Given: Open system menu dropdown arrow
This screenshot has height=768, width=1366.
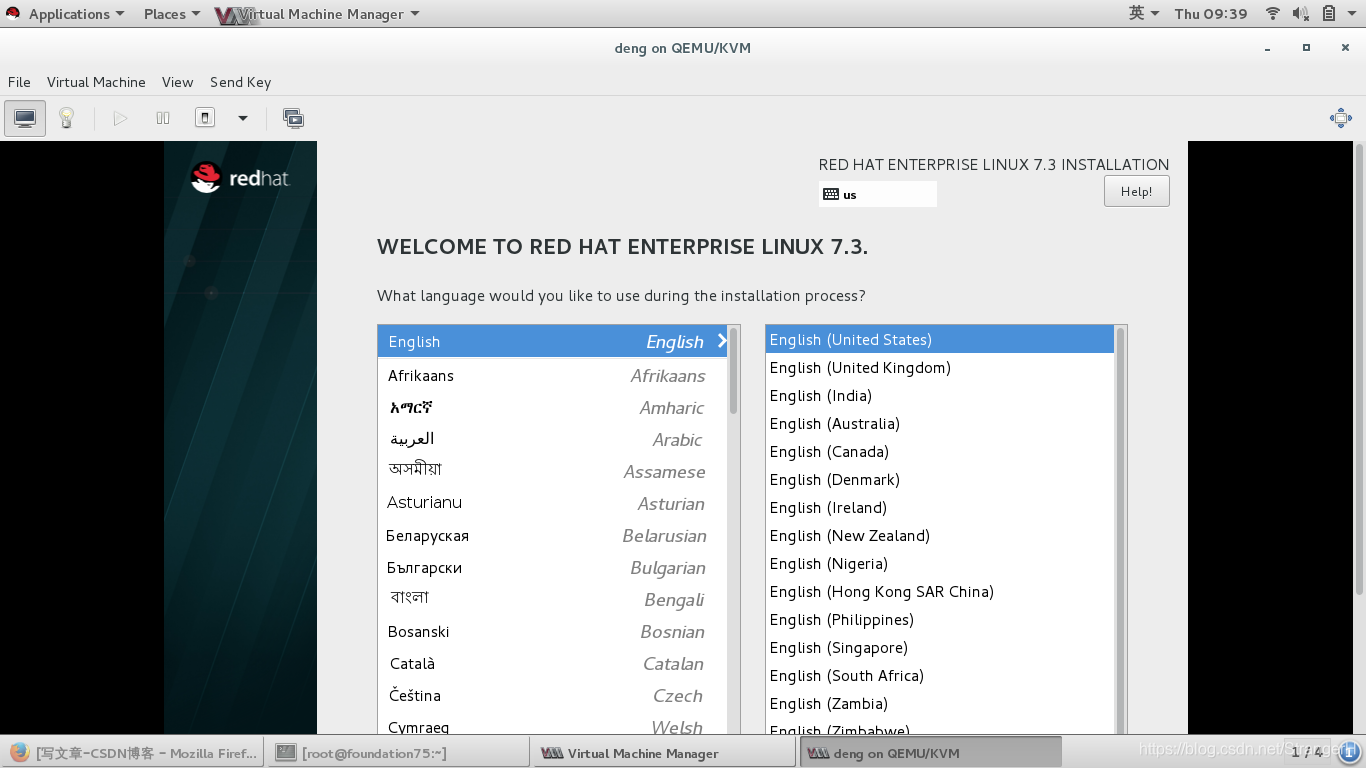Looking at the screenshot, I should pos(1352,14).
